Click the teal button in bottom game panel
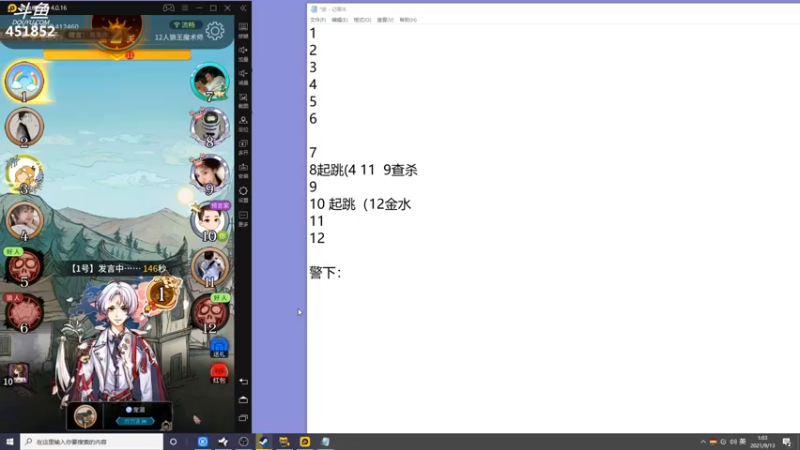Image resolution: width=800 pixels, height=450 pixels. click(135, 421)
